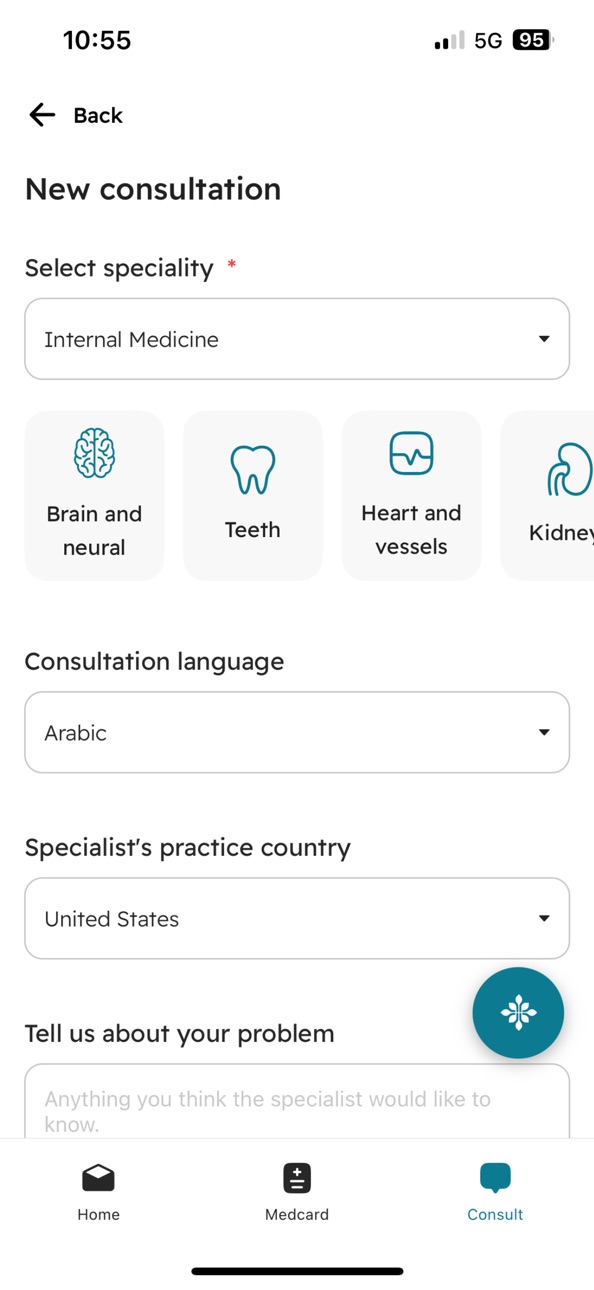
Task: Select the brain icon for Brain and neural
Action: (x=94, y=453)
